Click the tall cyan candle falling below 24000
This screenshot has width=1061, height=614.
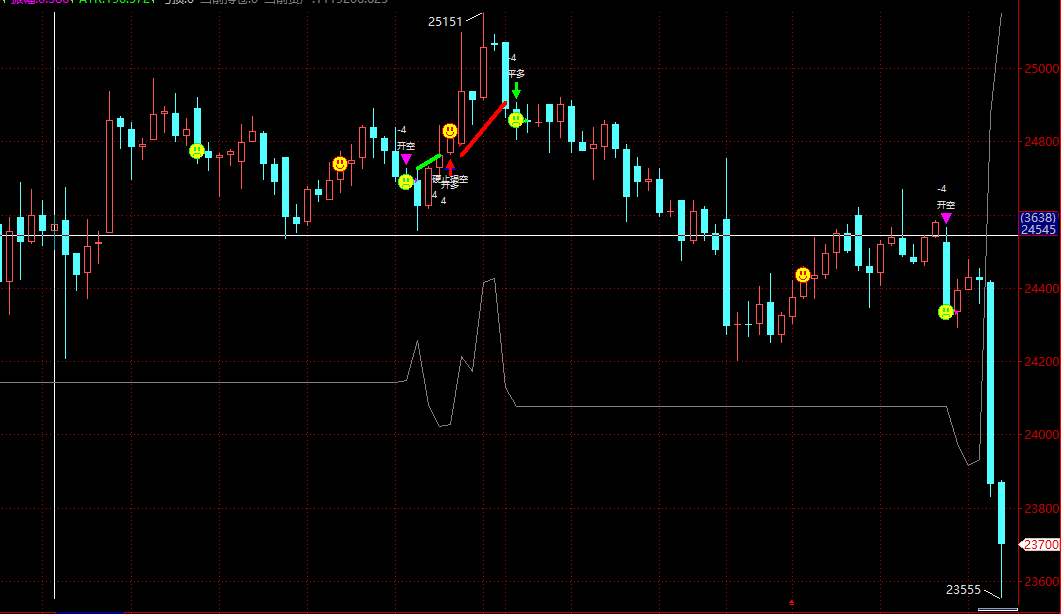[991, 382]
